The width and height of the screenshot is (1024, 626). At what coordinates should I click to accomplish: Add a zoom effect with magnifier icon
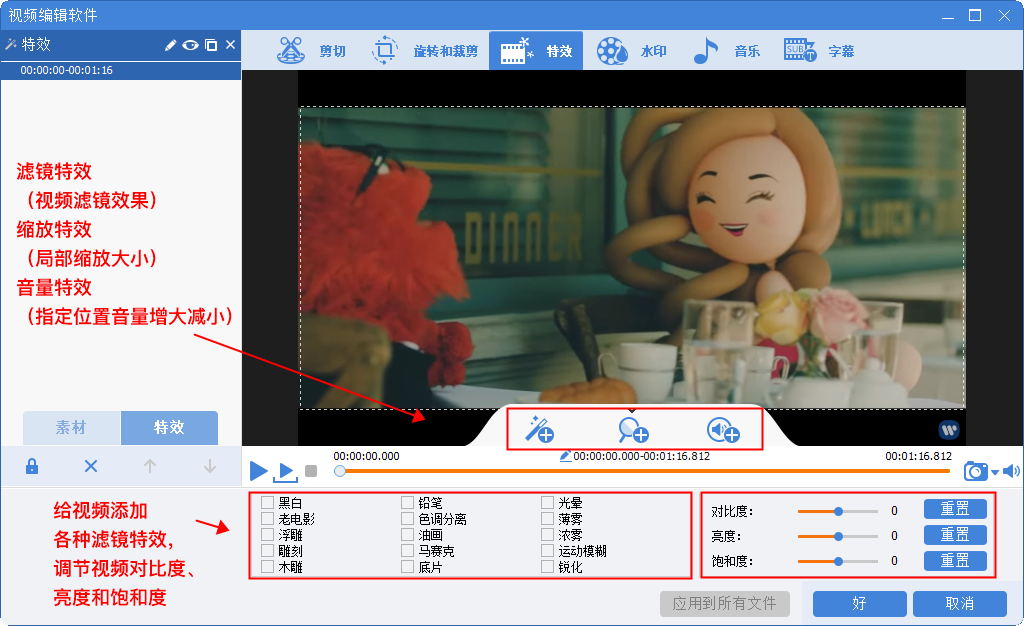633,430
